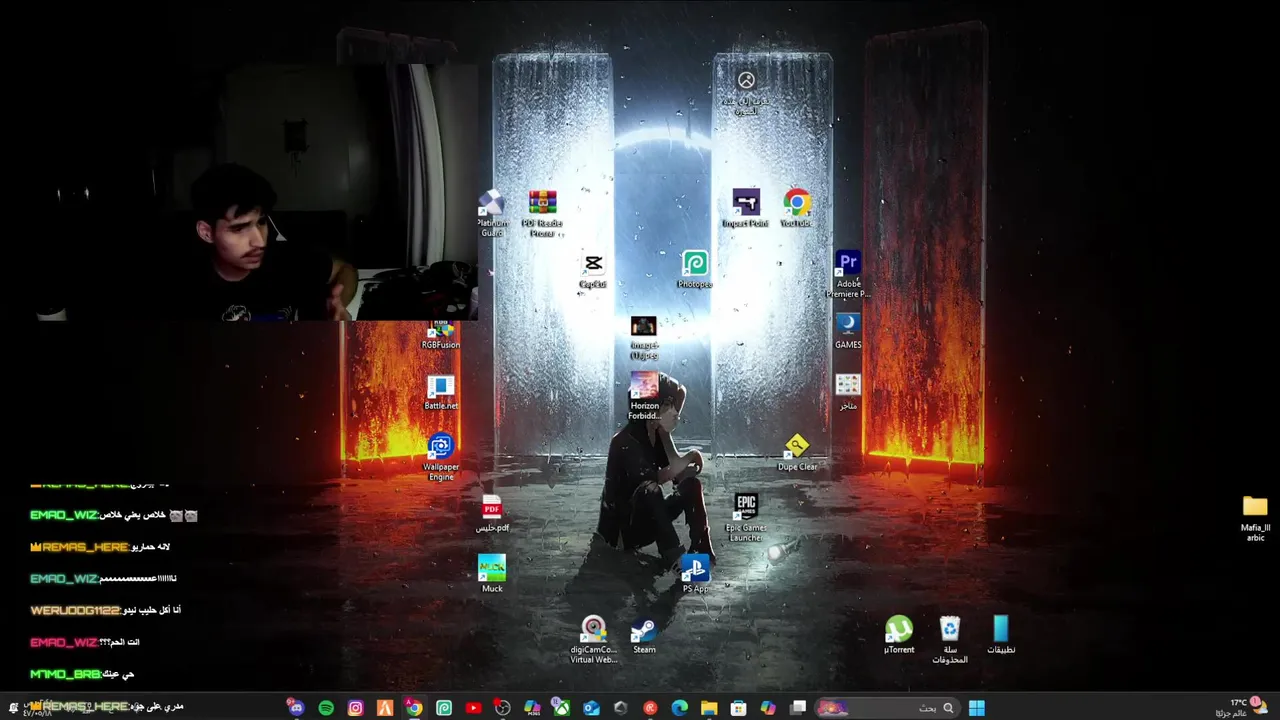
Task: Open Wallpaper Engine desktop icon
Action: tap(441, 458)
